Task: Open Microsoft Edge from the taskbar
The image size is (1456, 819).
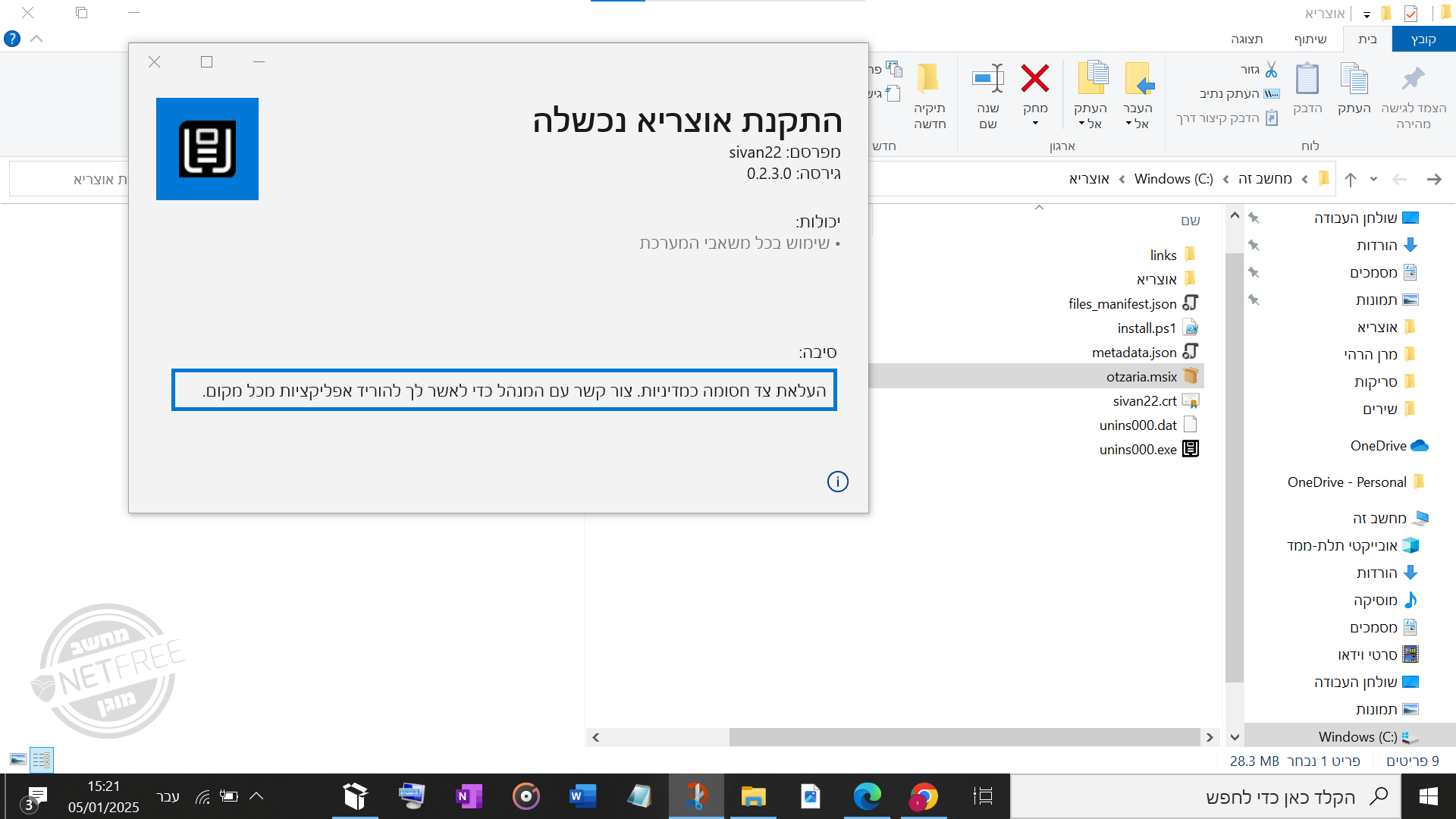Action: pyautogui.click(x=867, y=796)
